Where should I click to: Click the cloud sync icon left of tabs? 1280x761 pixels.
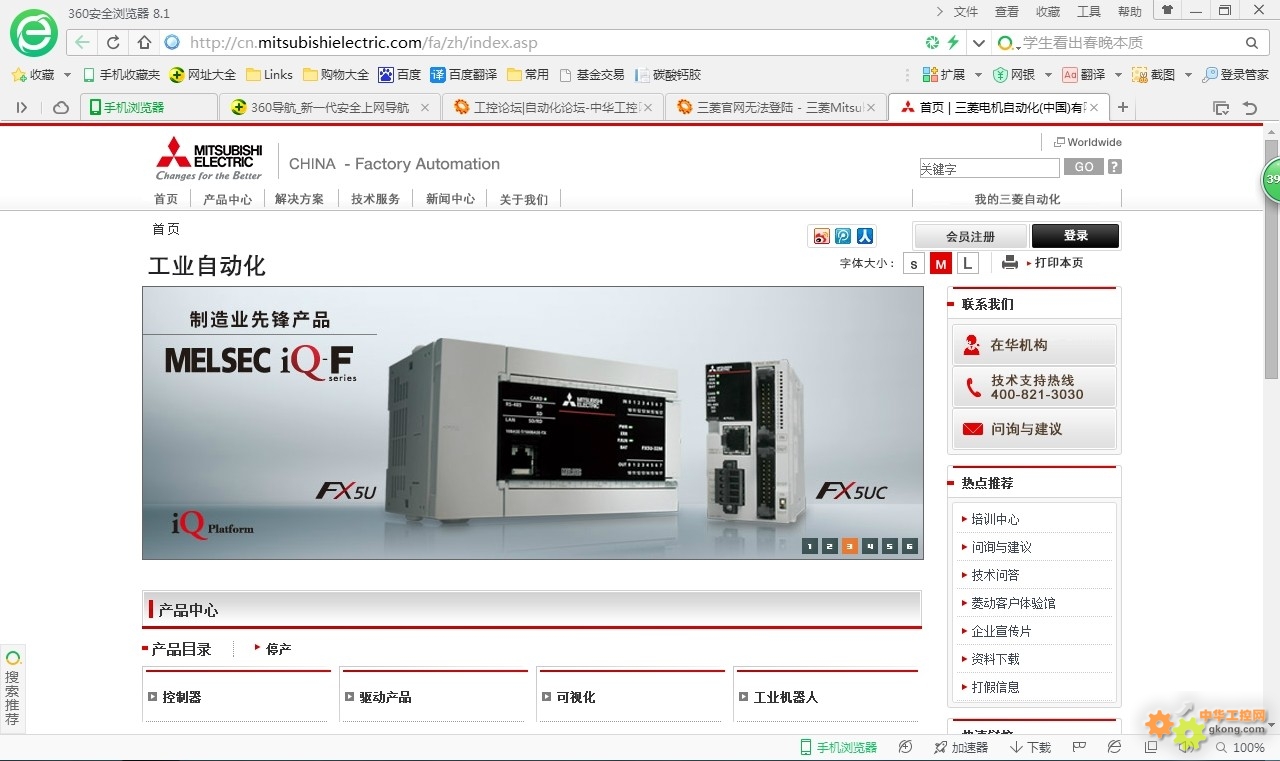pos(61,107)
